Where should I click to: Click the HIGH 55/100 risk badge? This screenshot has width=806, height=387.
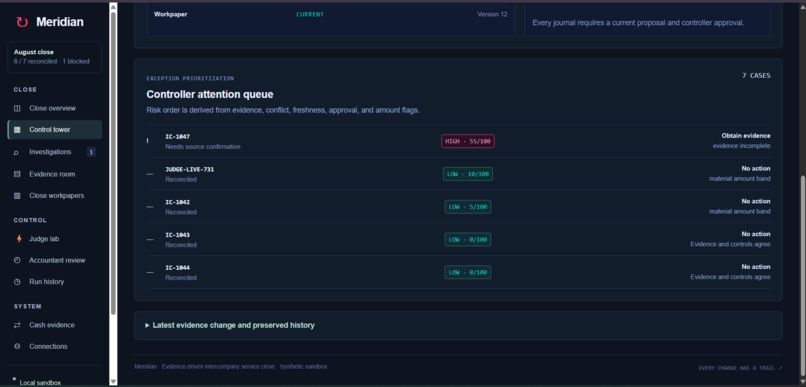click(x=468, y=141)
